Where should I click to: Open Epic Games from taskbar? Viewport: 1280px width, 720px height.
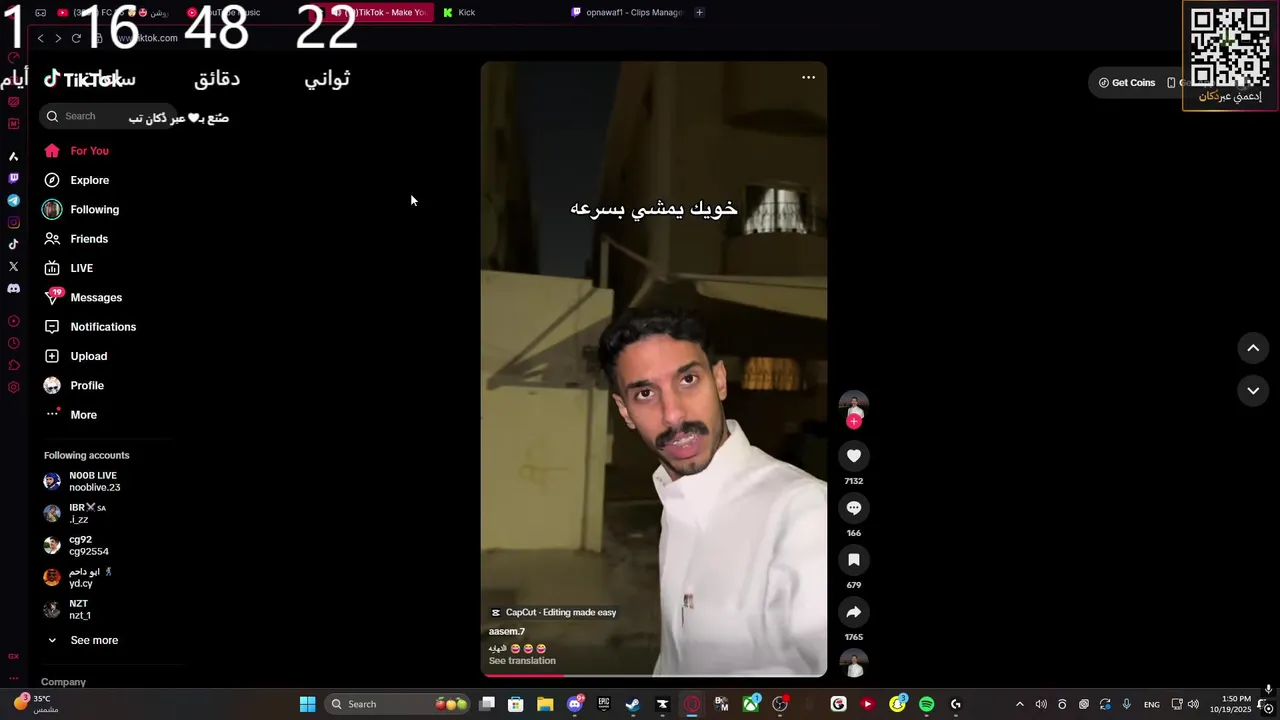604,704
